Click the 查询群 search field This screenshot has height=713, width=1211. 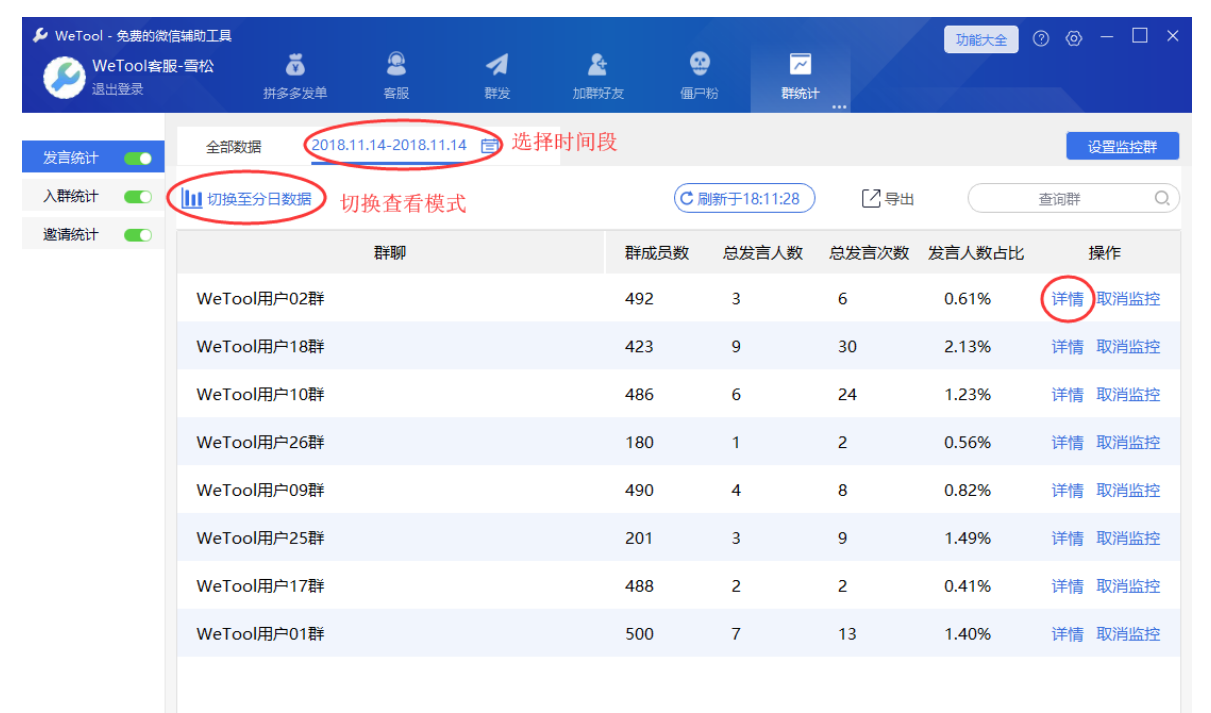[x=1073, y=198]
